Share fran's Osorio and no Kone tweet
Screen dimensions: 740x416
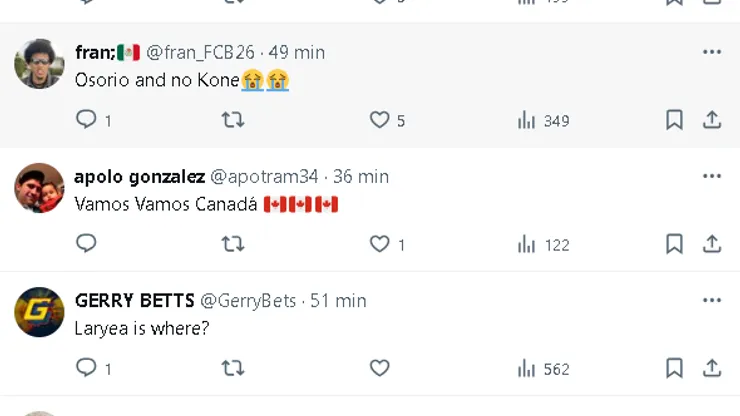point(712,120)
